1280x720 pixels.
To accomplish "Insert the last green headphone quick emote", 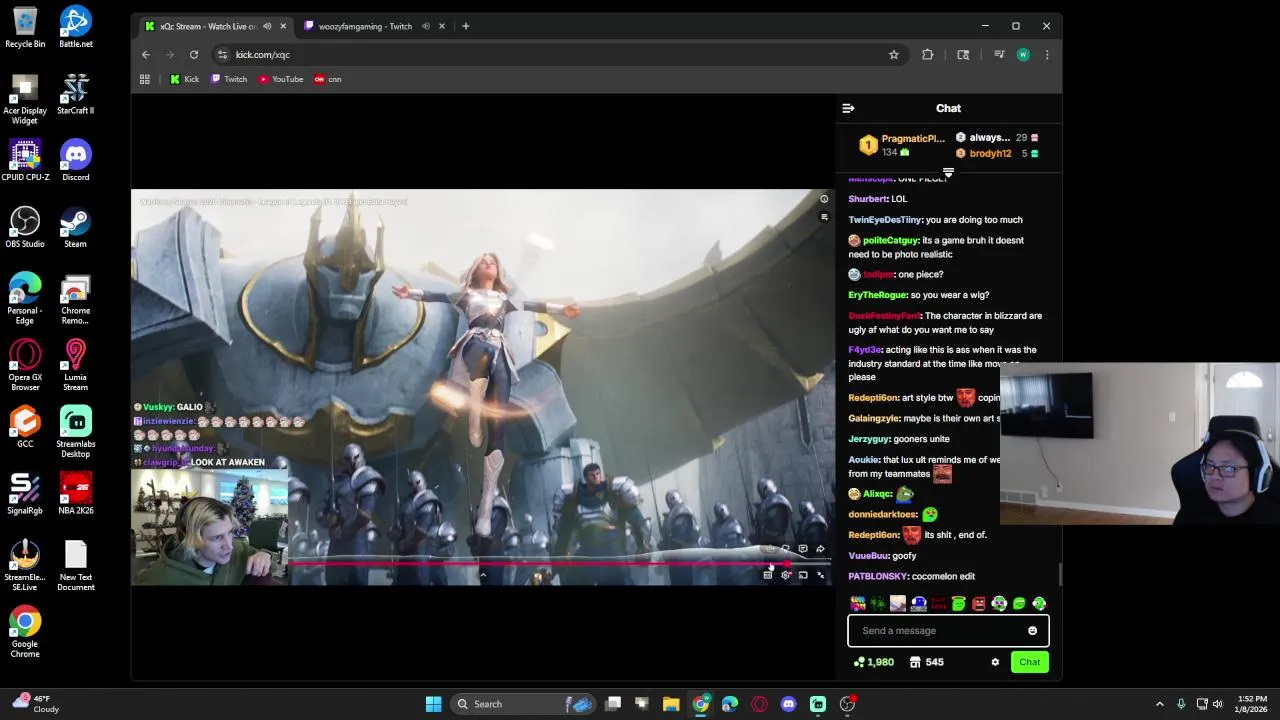I will pyautogui.click(x=1039, y=603).
